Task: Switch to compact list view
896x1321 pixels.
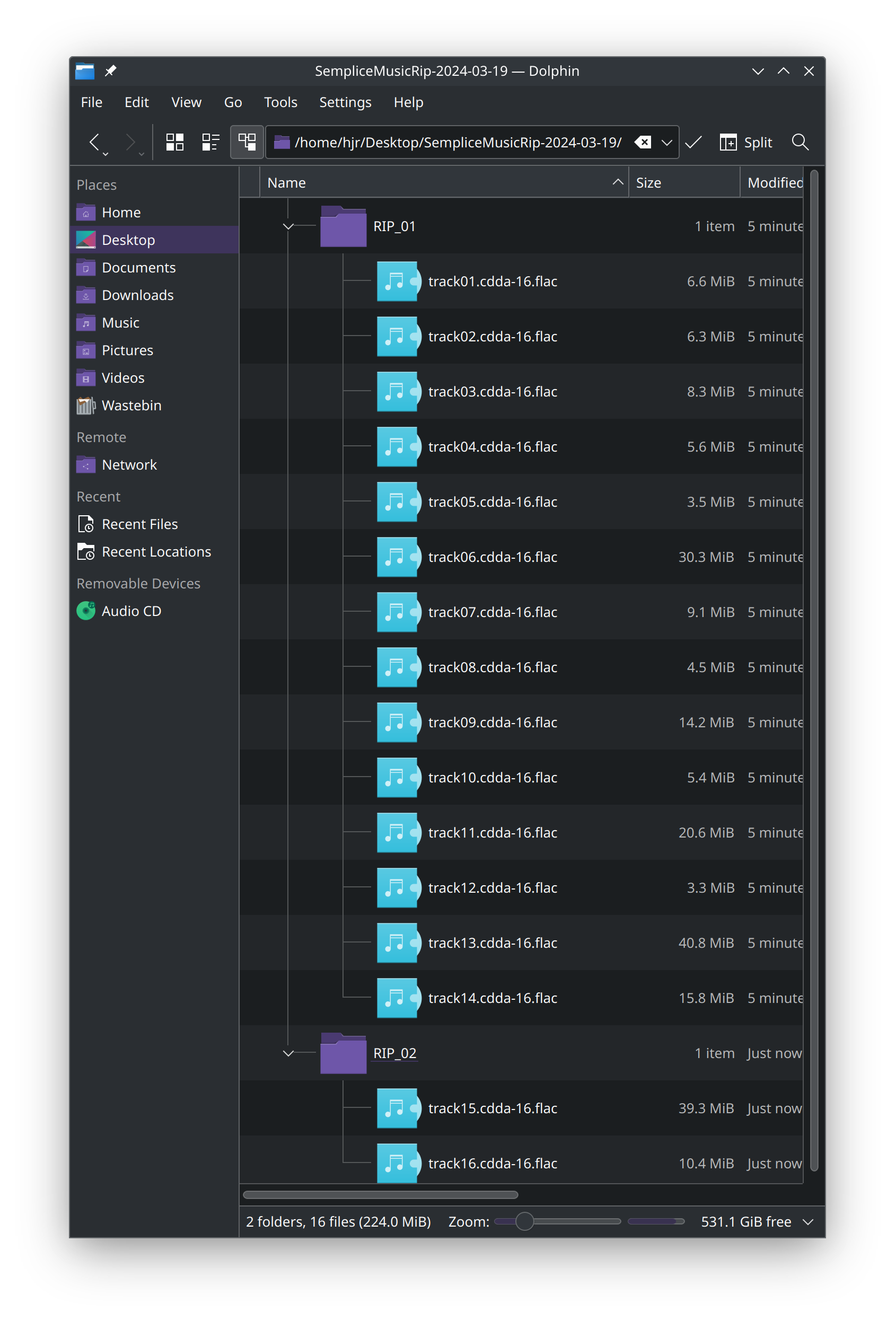Action: (x=210, y=142)
